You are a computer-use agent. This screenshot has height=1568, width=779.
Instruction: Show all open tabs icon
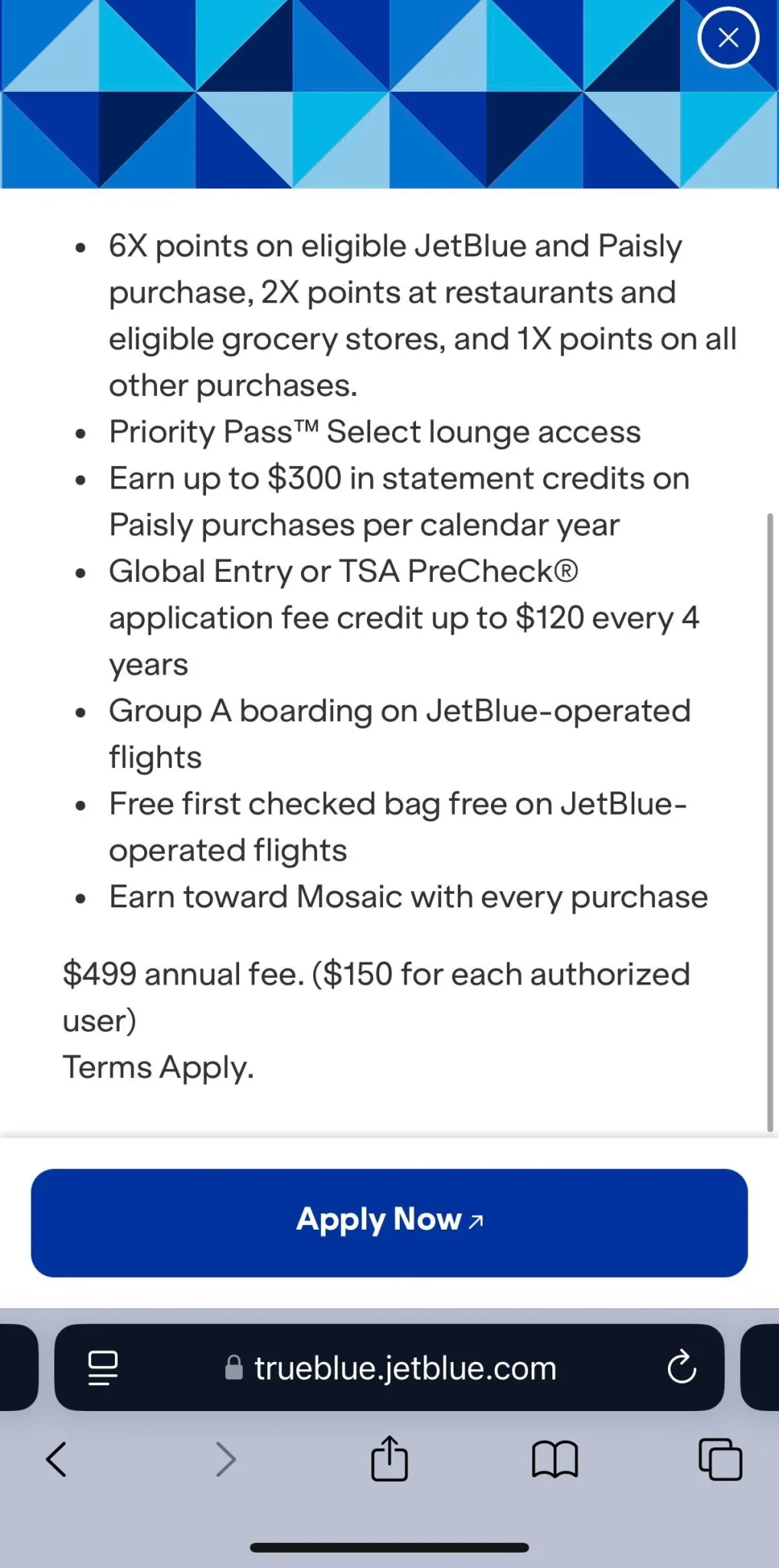coord(720,1459)
